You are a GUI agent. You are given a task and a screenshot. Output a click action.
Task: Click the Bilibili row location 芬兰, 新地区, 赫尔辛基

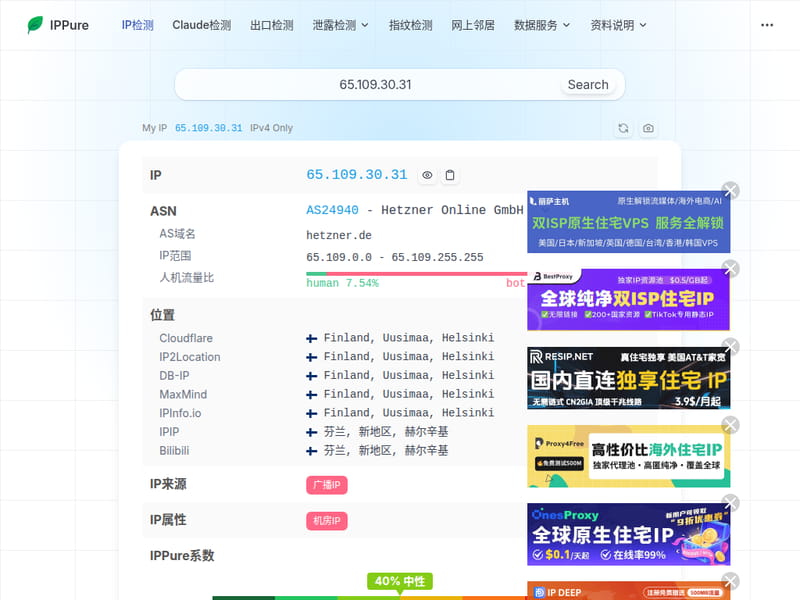click(386, 451)
